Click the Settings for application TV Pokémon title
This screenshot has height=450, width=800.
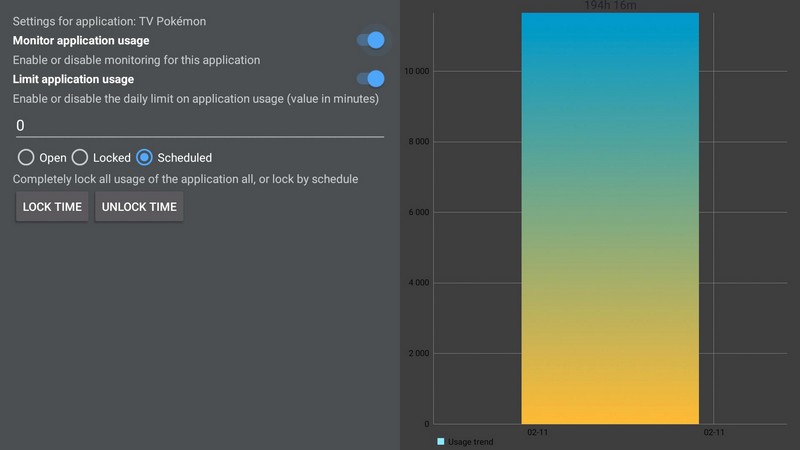[x=110, y=21]
